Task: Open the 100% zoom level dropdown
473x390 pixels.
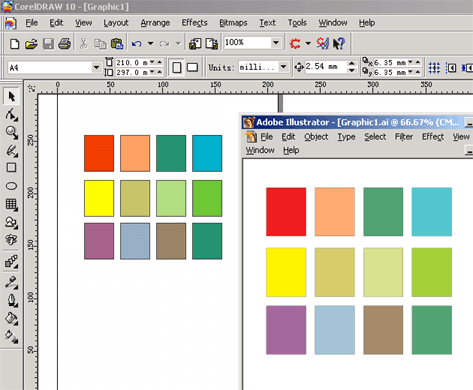Action: [x=276, y=43]
